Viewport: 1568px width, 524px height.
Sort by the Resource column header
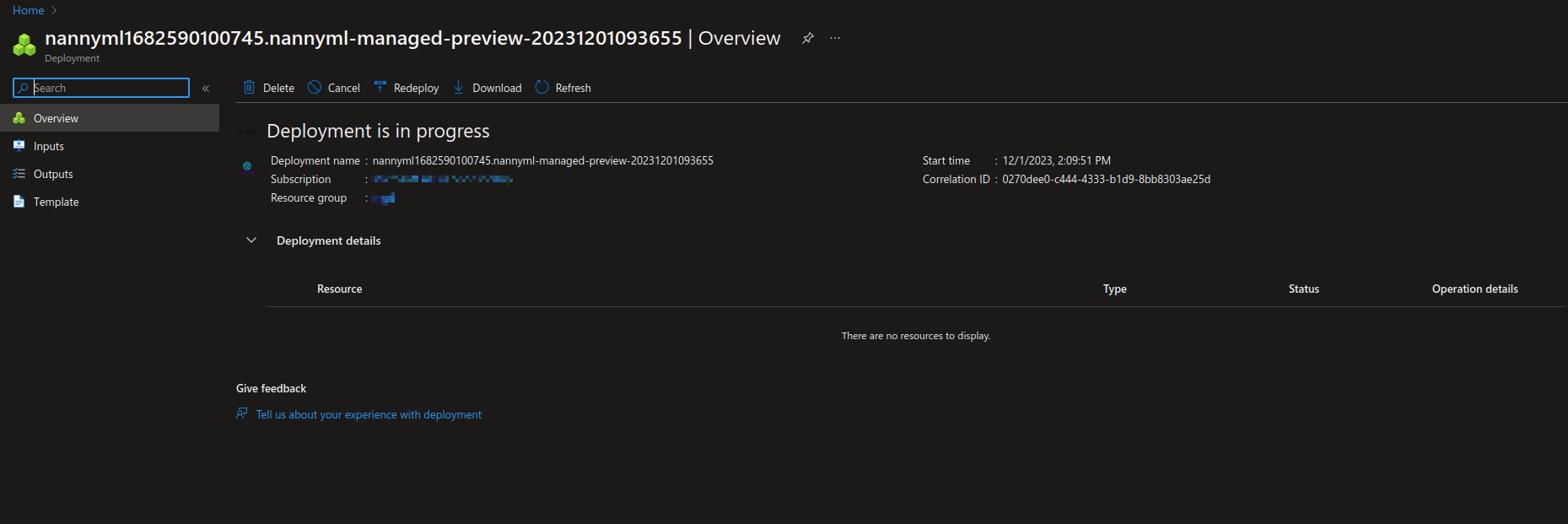(339, 289)
